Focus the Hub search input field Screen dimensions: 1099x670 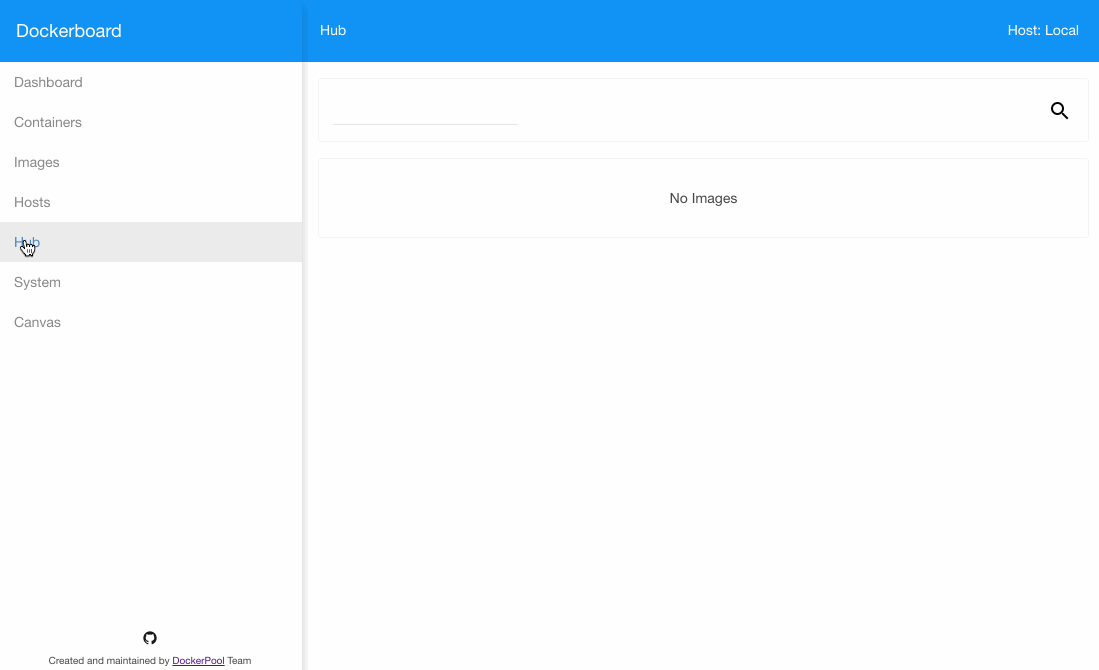click(x=425, y=110)
